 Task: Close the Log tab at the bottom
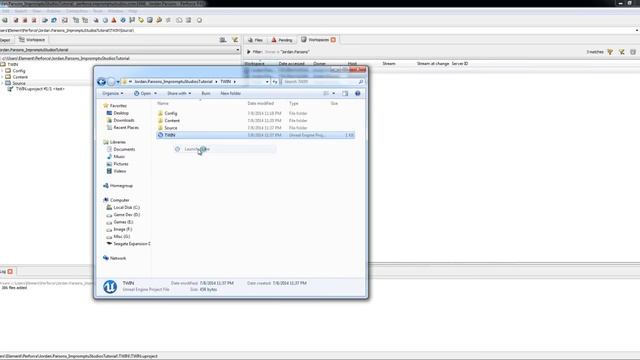pyautogui.click(x=10, y=271)
